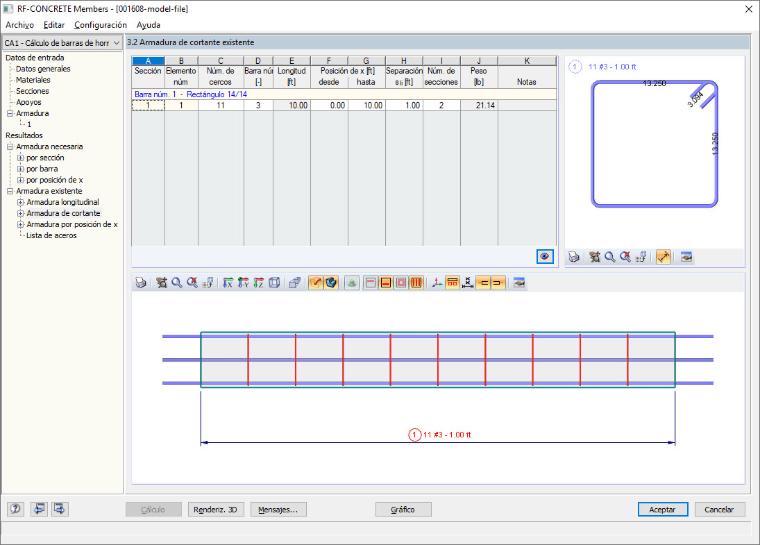Toggle the square stirrup outline display button
The height and width of the screenshot is (545, 760).
(401, 283)
